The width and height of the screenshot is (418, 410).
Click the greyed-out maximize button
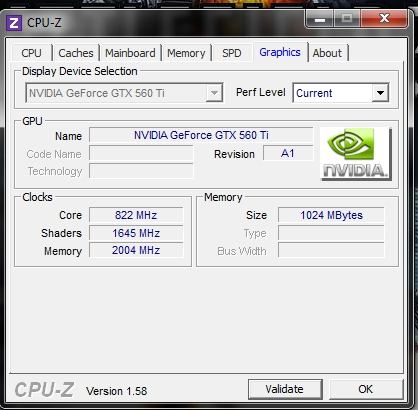tap(347, 19)
